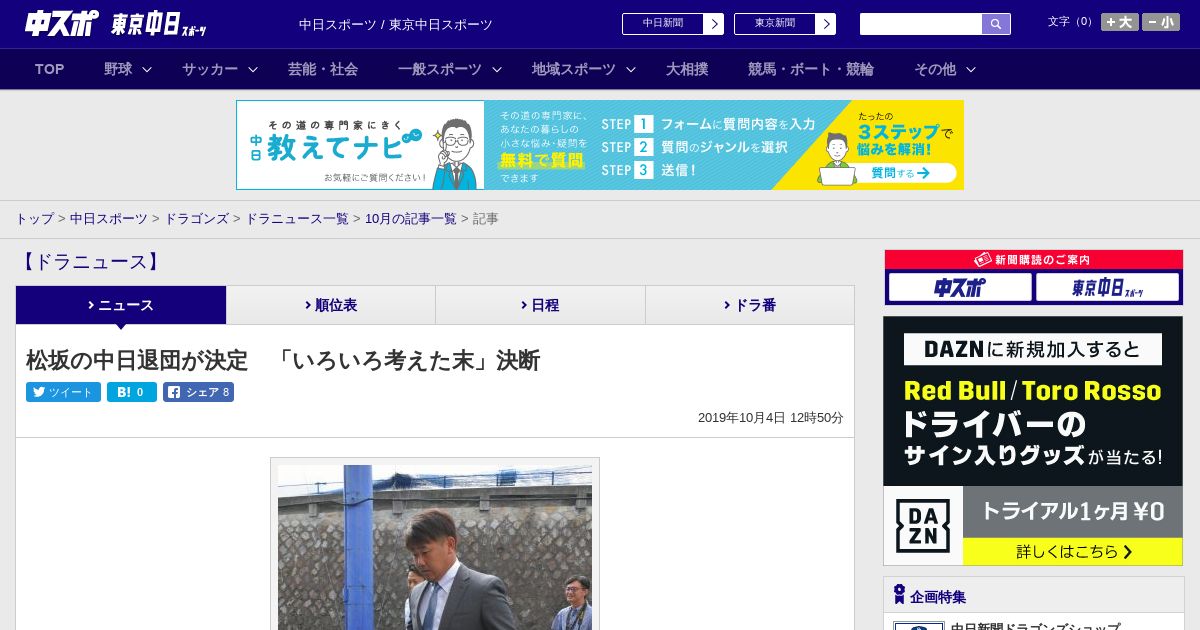Image resolution: width=1200 pixels, height=630 pixels.
Task: Click the date 2019年10月4日 12時50分
Action: point(771,418)
